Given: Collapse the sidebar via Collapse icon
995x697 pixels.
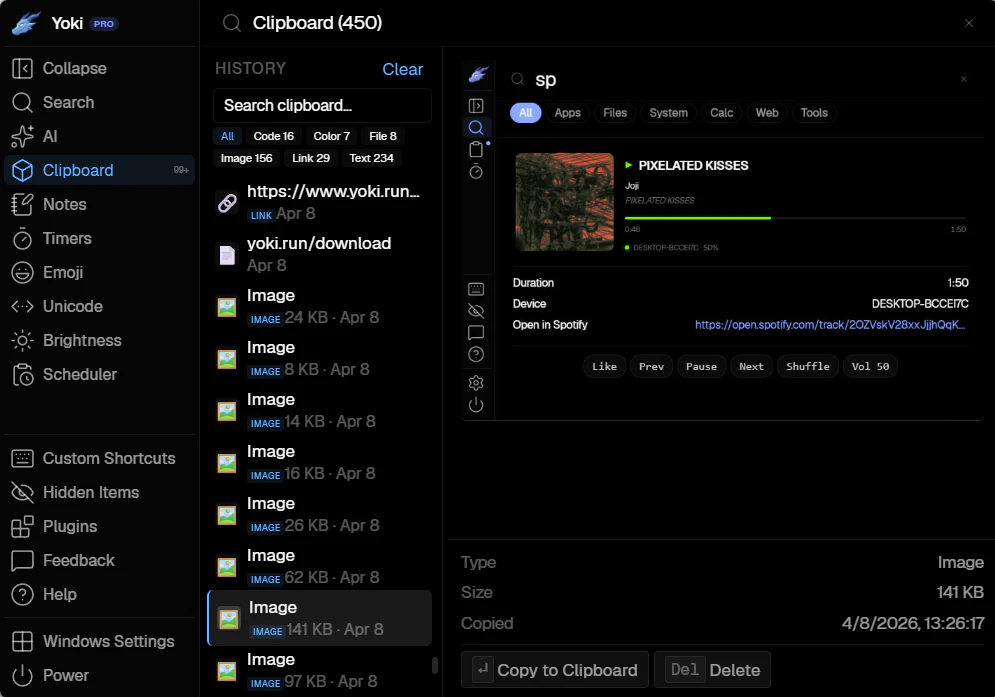Looking at the screenshot, I should click(22, 69).
